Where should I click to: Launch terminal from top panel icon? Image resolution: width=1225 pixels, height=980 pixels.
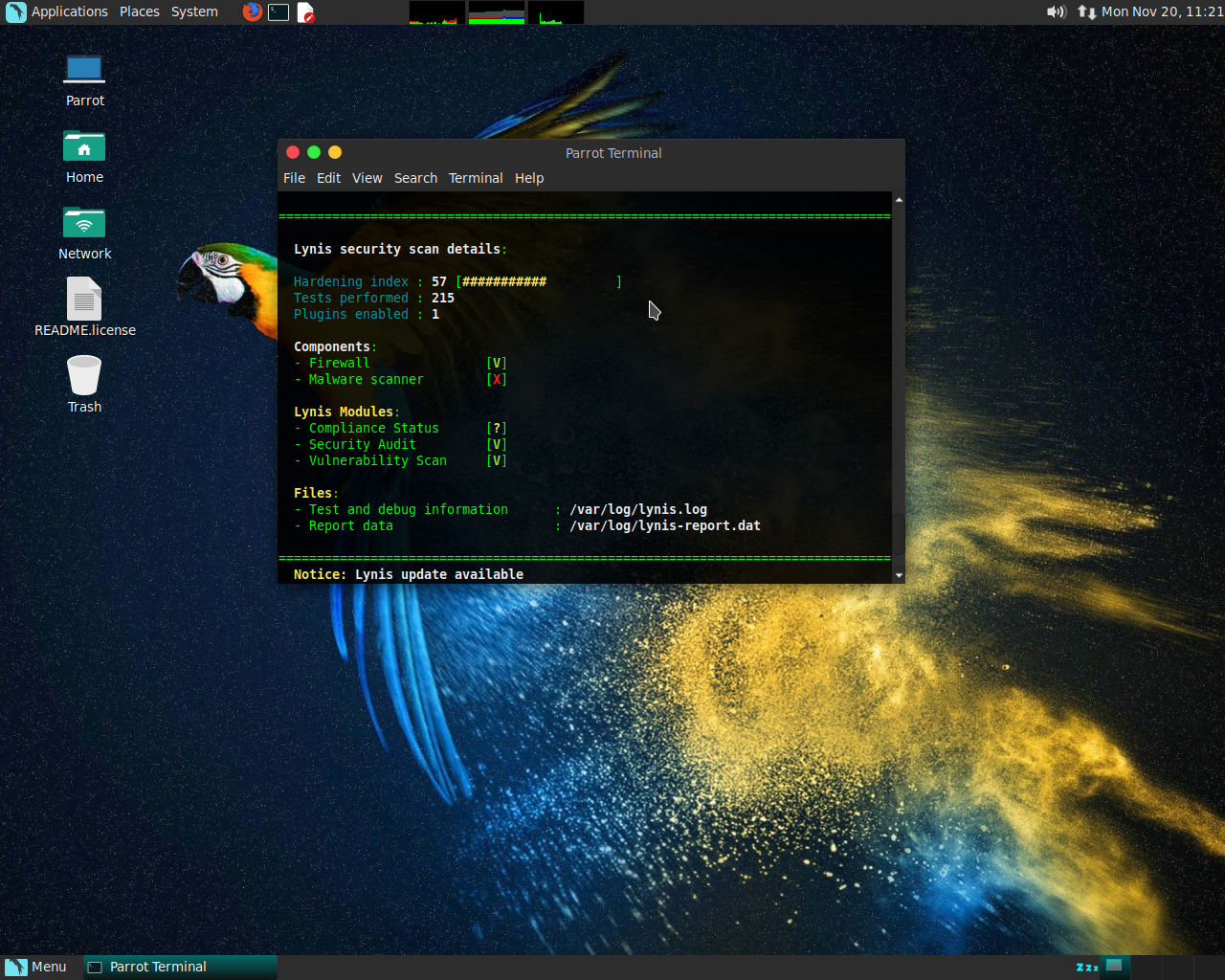(278, 11)
